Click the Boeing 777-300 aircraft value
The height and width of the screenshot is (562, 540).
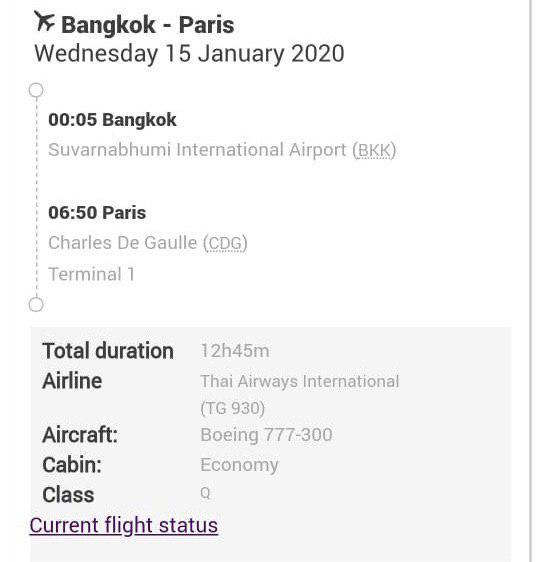[x=266, y=435]
